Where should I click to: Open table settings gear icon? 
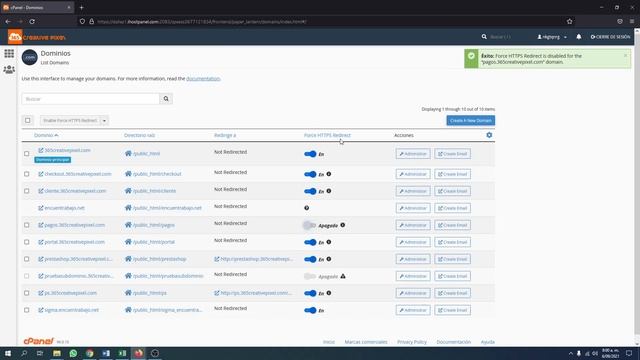click(x=489, y=135)
